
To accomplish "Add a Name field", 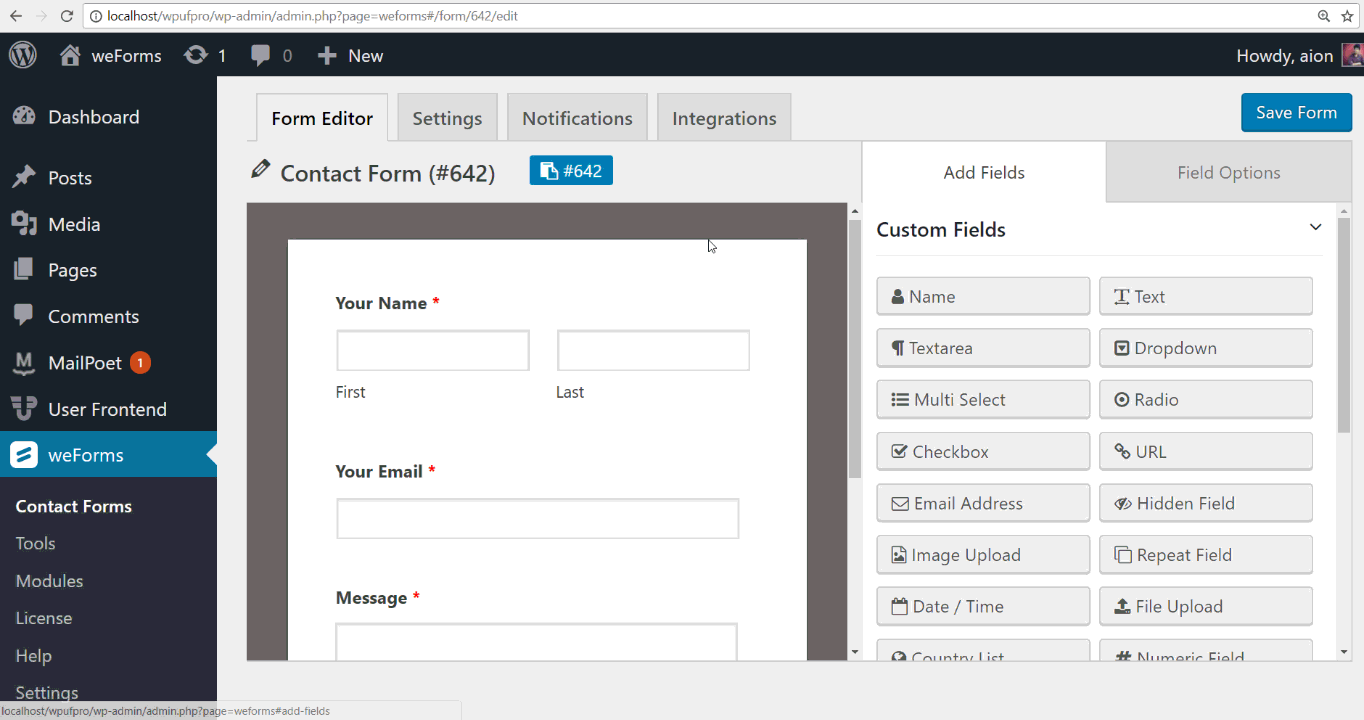I will [x=983, y=296].
